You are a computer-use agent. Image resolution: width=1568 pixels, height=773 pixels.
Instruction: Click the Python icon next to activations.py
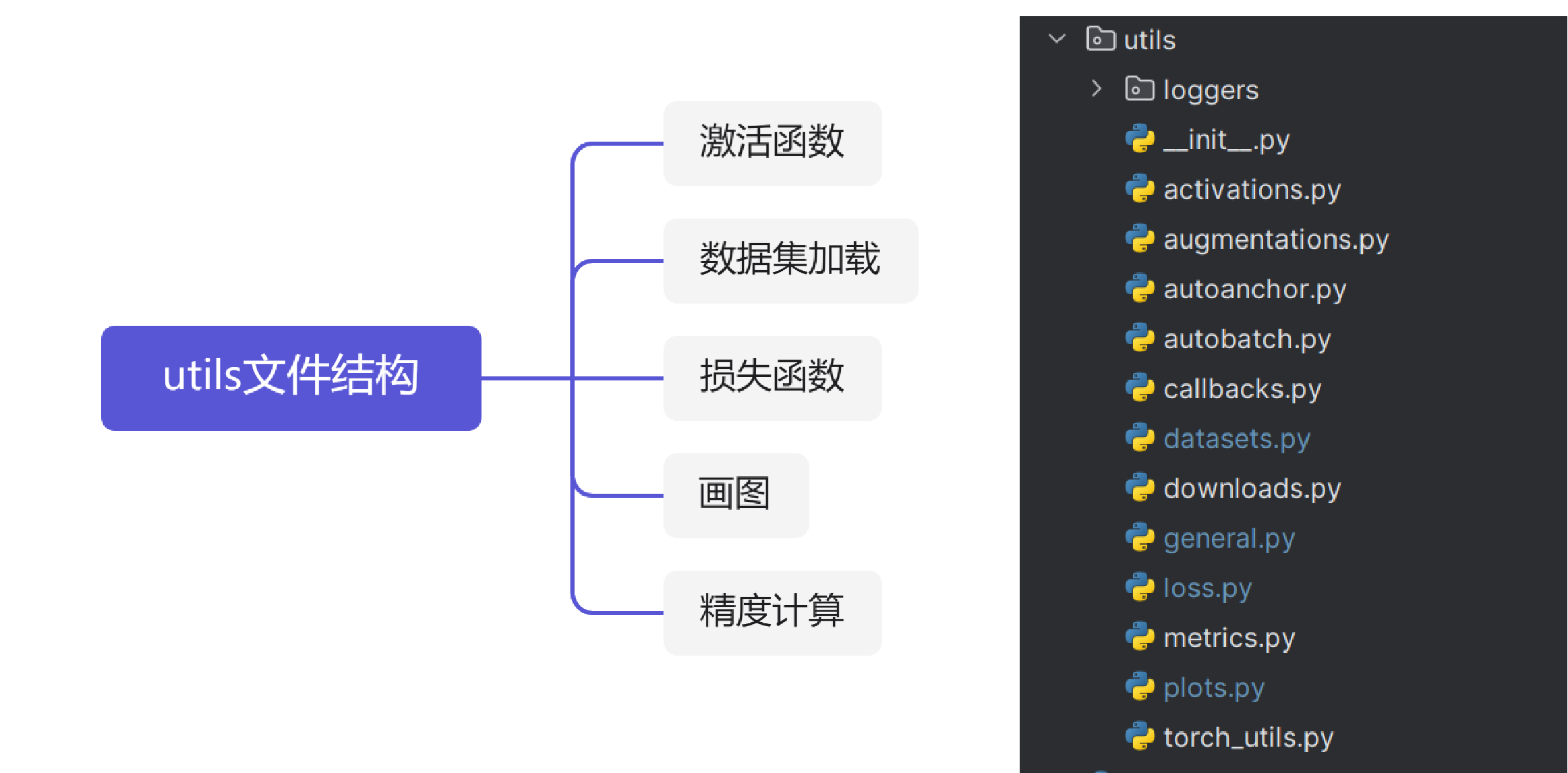[1140, 189]
